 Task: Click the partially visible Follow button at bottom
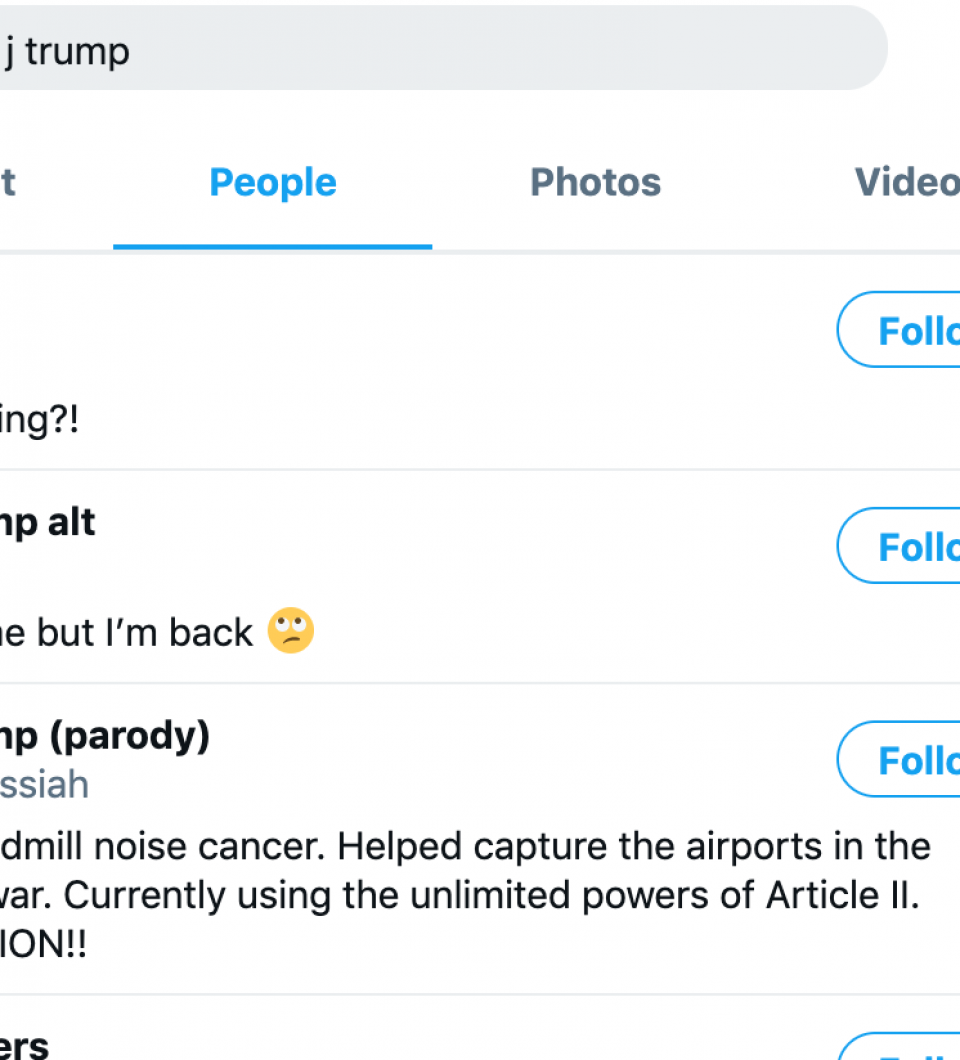pos(899,1046)
